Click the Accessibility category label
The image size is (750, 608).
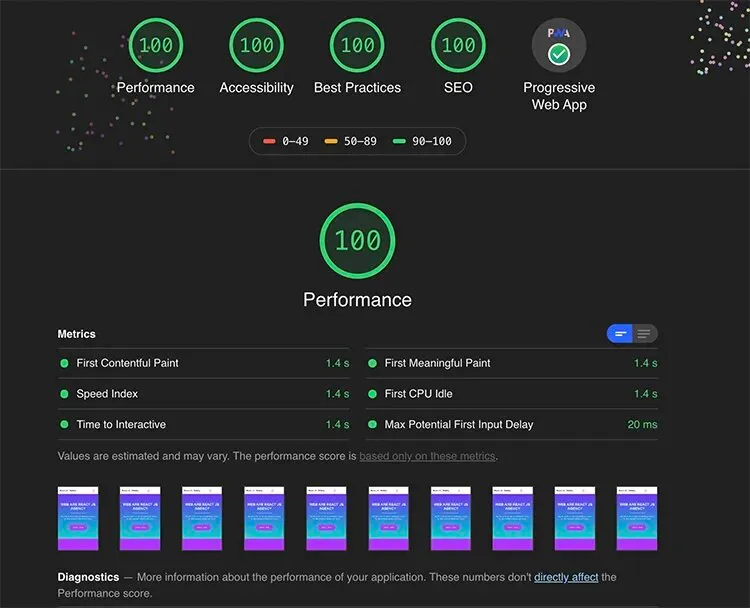256,88
